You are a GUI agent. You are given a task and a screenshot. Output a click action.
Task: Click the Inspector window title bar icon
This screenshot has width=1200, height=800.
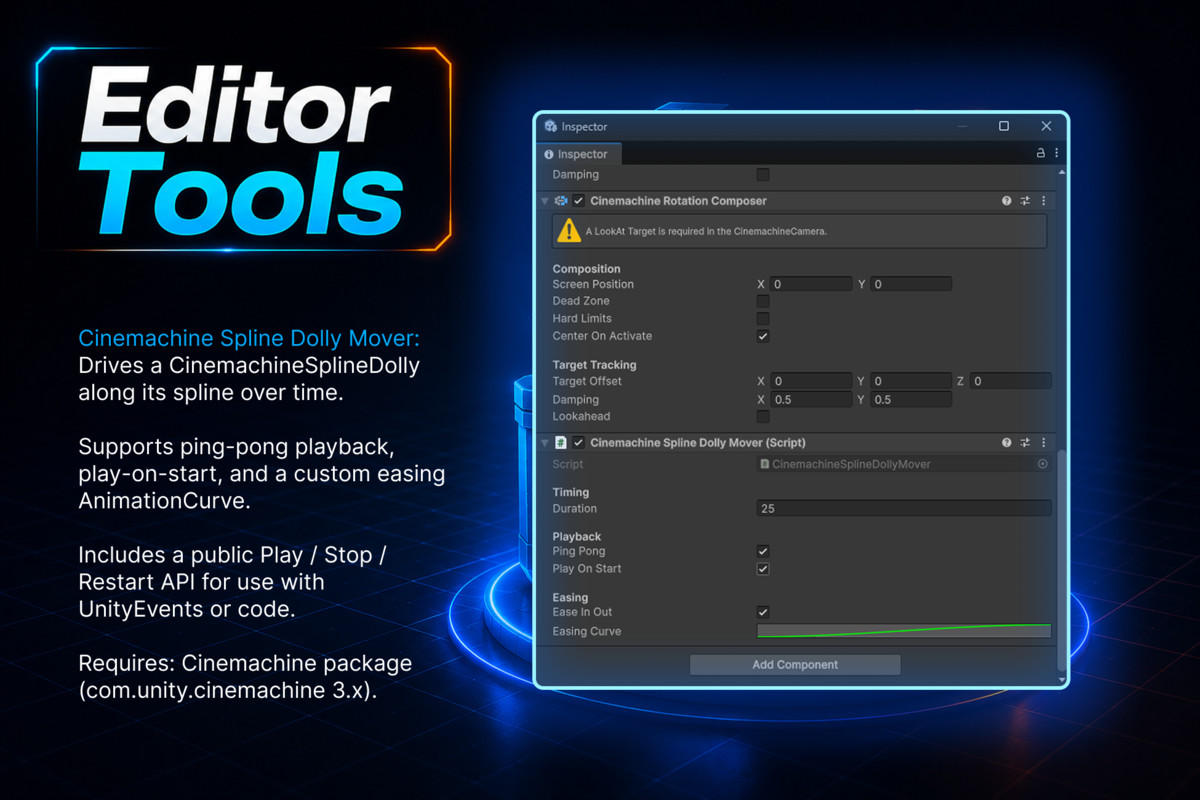(x=550, y=127)
